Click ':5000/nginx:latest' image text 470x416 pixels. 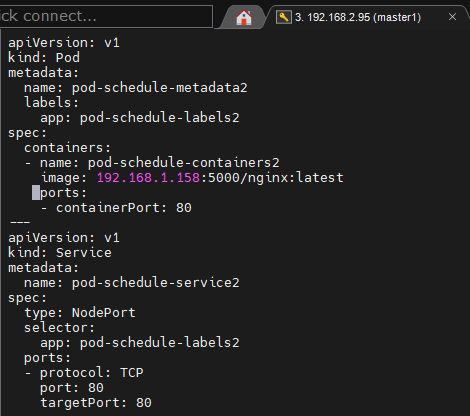(x=272, y=178)
